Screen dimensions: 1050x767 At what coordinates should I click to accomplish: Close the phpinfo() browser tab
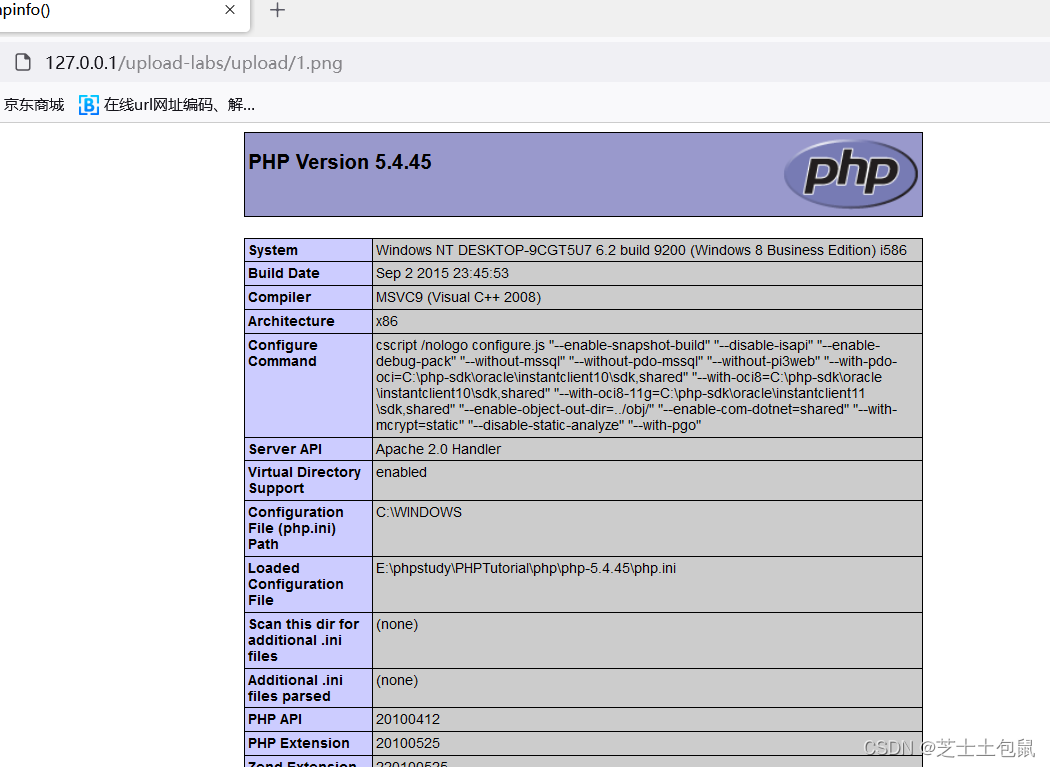click(230, 9)
